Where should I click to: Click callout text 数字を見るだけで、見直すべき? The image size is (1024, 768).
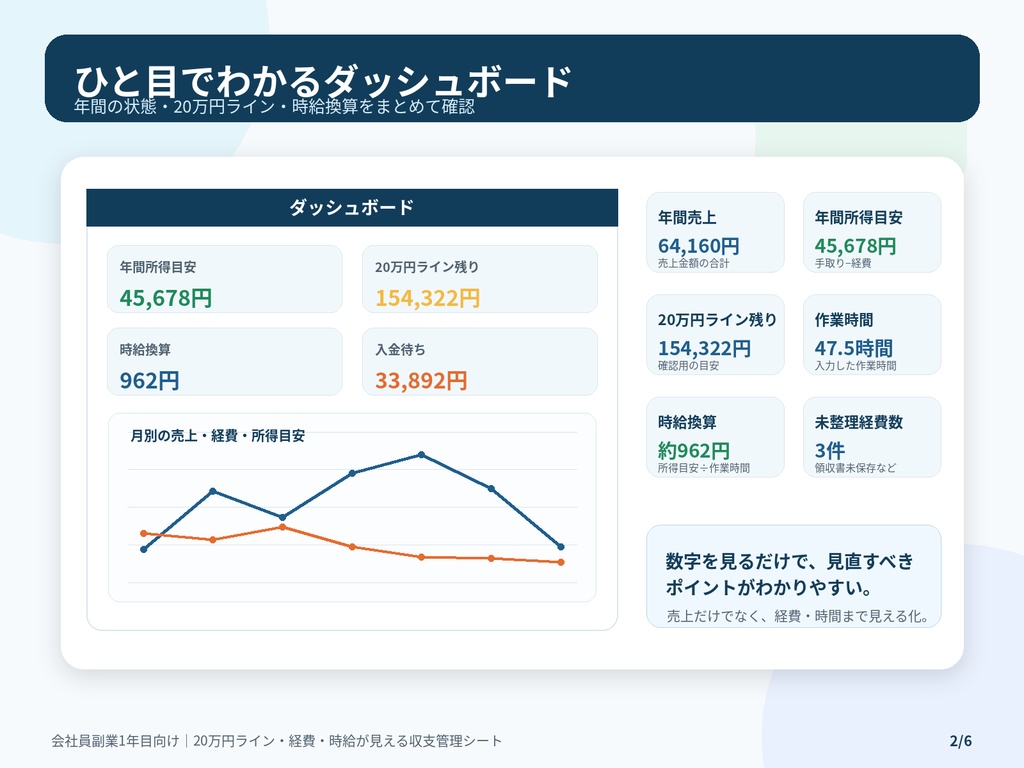tap(790, 561)
